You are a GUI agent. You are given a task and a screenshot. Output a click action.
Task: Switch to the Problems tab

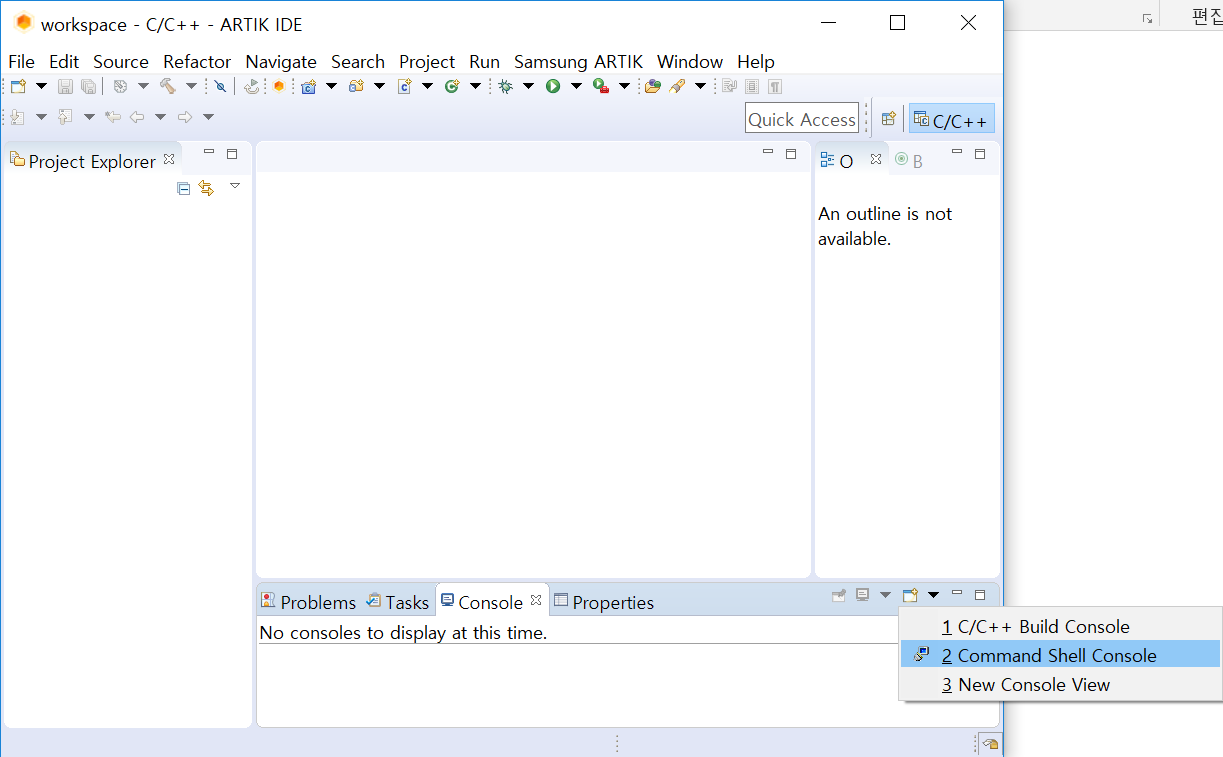pyautogui.click(x=308, y=602)
